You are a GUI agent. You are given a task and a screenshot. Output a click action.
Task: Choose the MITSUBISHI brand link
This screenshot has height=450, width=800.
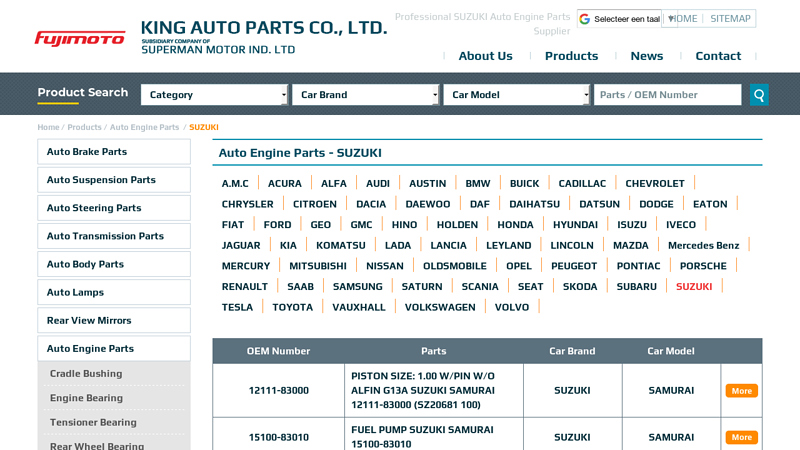tap(318, 266)
